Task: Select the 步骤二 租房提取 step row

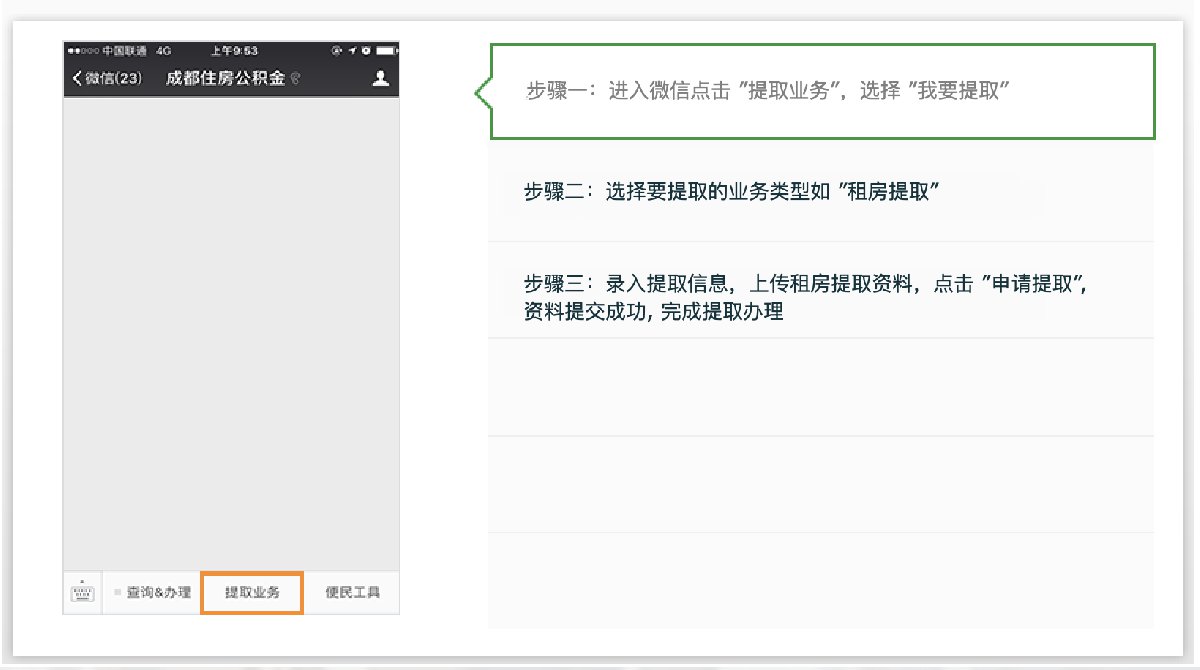Action: coord(820,192)
